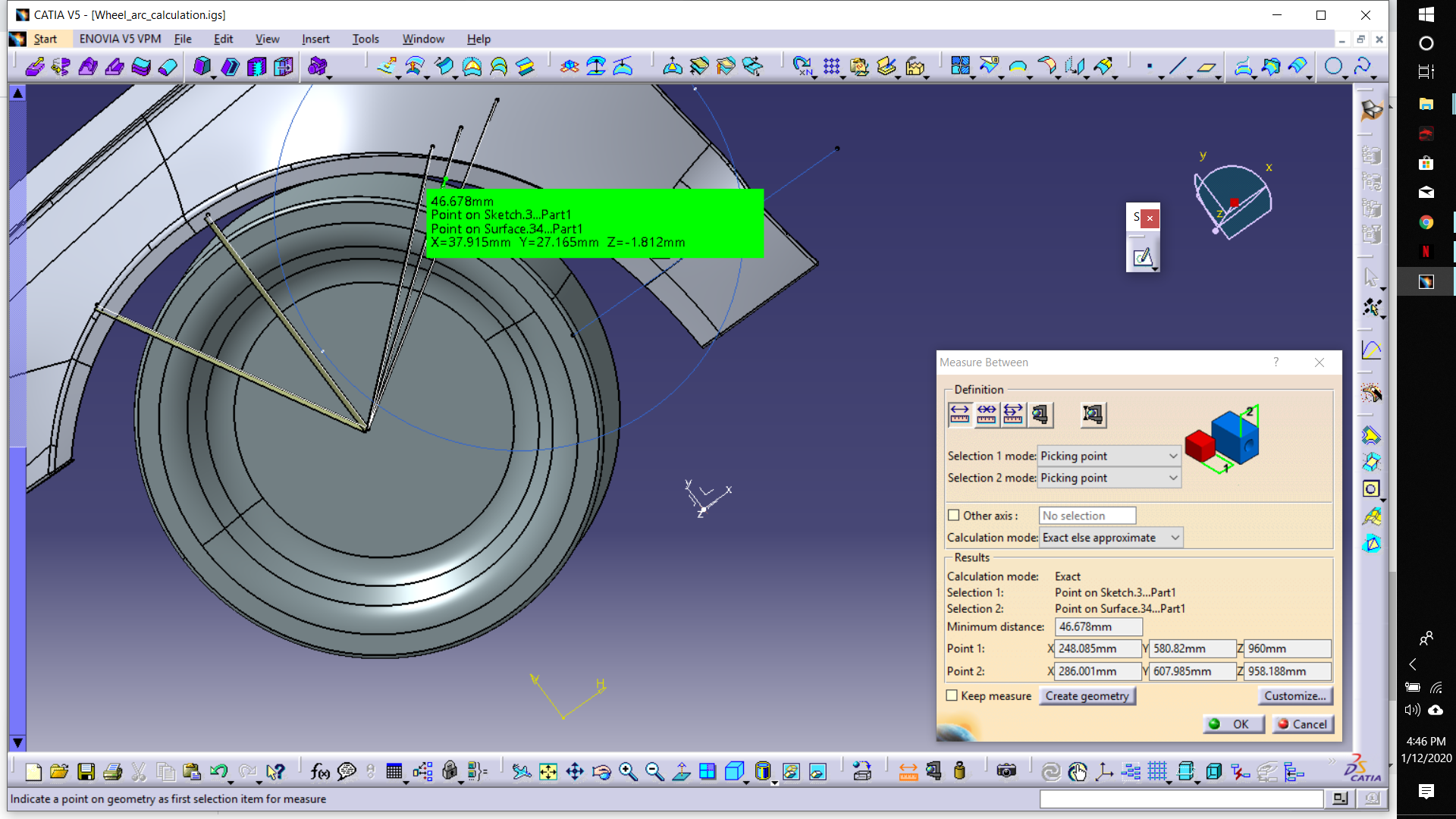The width and height of the screenshot is (1456, 819).
Task: Open the screen Capture tool
Action: [x=1006, y=771]
